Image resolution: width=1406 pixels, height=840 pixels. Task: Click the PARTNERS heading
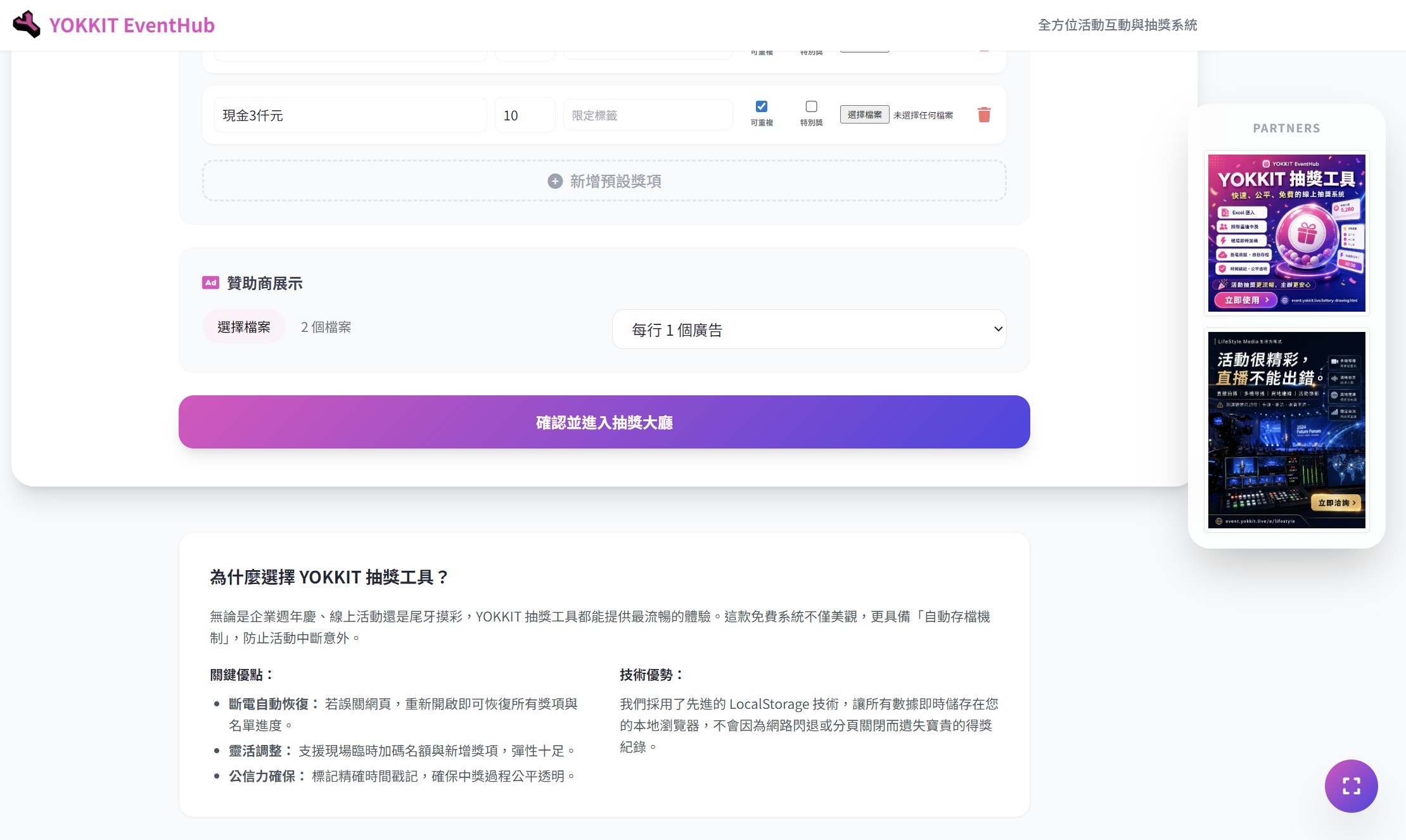tap(1286, 128)
